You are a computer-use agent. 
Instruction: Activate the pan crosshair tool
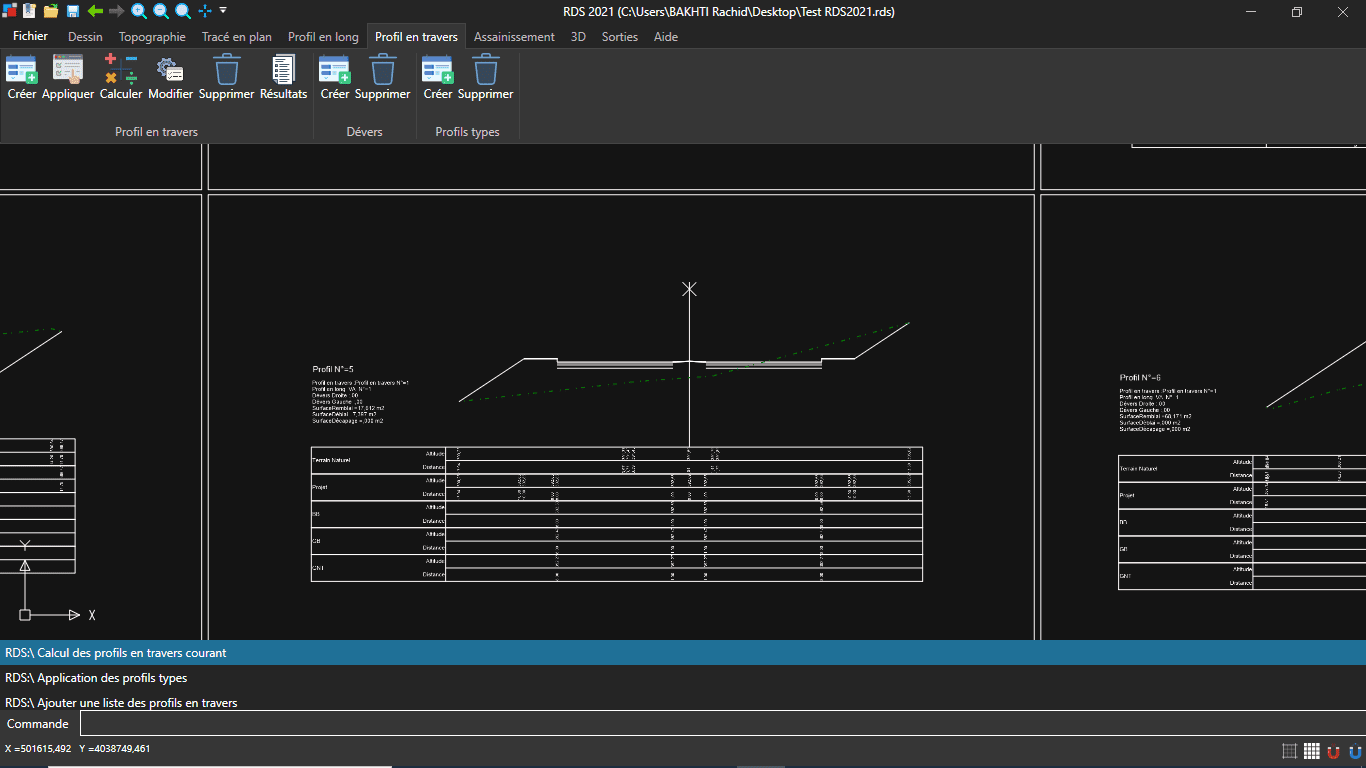(203, 12)
